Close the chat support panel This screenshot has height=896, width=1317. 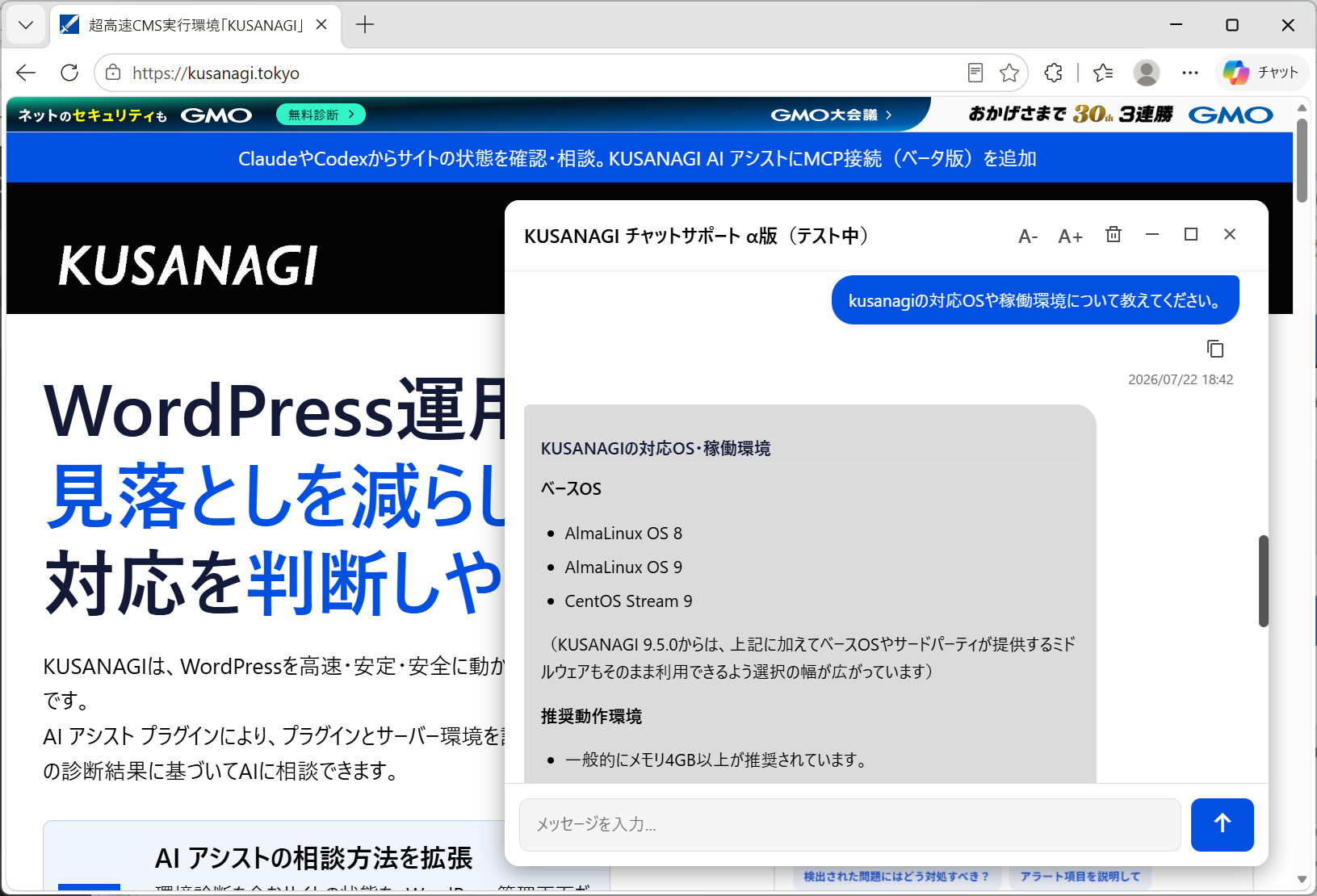(x=1230, y=234)
